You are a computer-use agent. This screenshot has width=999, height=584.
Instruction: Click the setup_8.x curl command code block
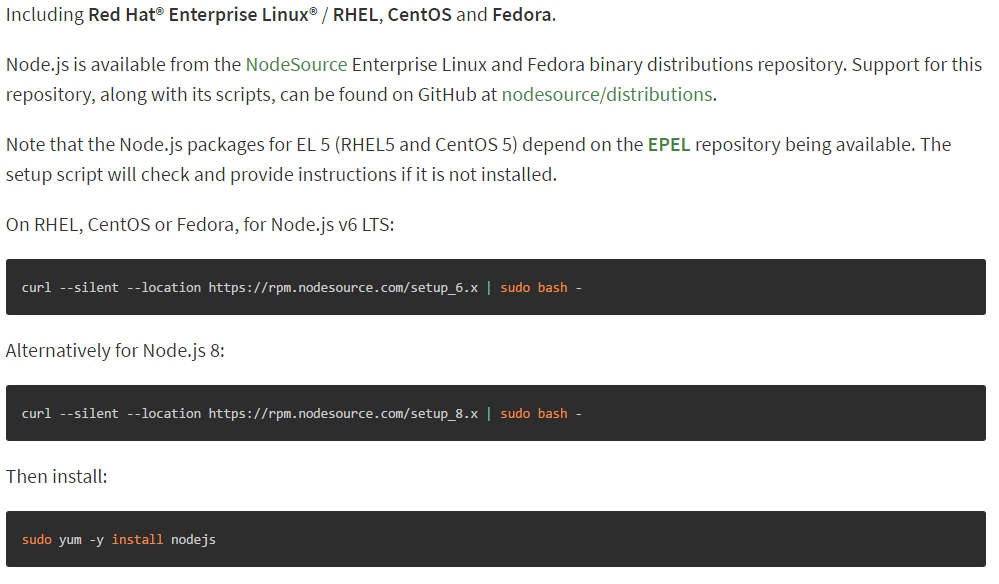tap(496, 413)
